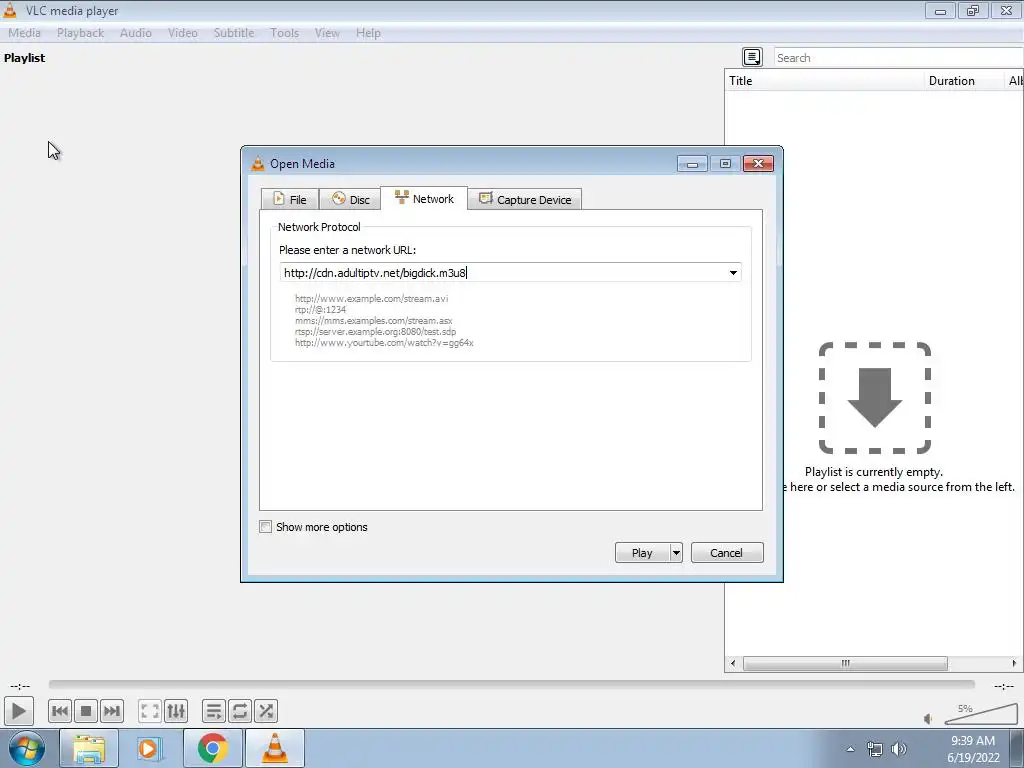Open extended settings equalizer icon
Viewport: 1024px width, 768px height.
click(176, 711)
